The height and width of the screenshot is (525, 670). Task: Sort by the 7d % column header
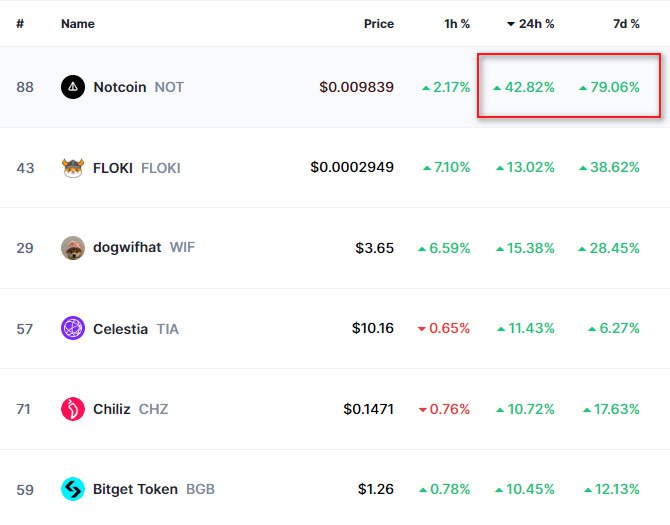[x=626, y=23]
